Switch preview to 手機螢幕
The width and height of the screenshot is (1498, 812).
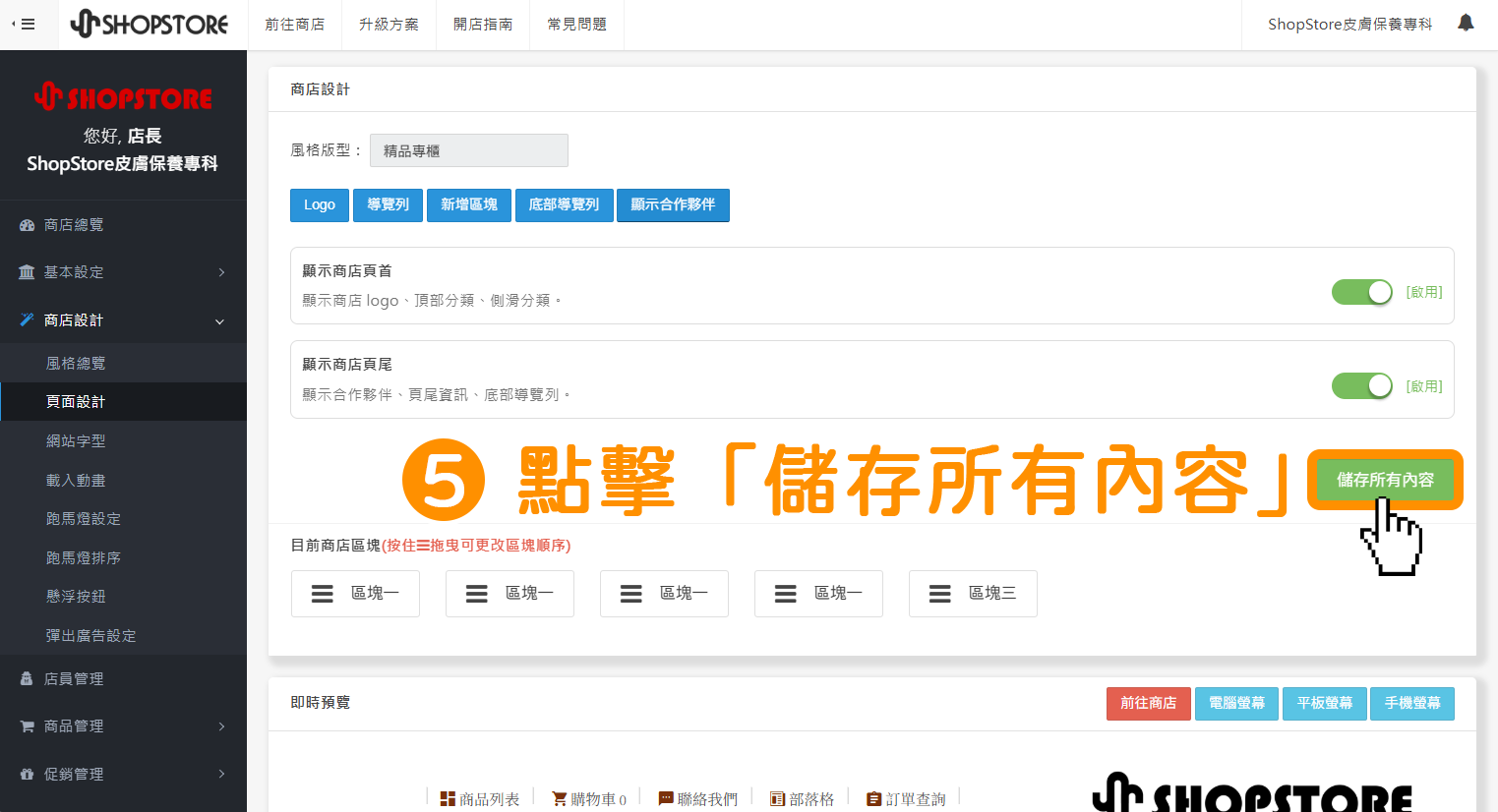(1412, 704)
